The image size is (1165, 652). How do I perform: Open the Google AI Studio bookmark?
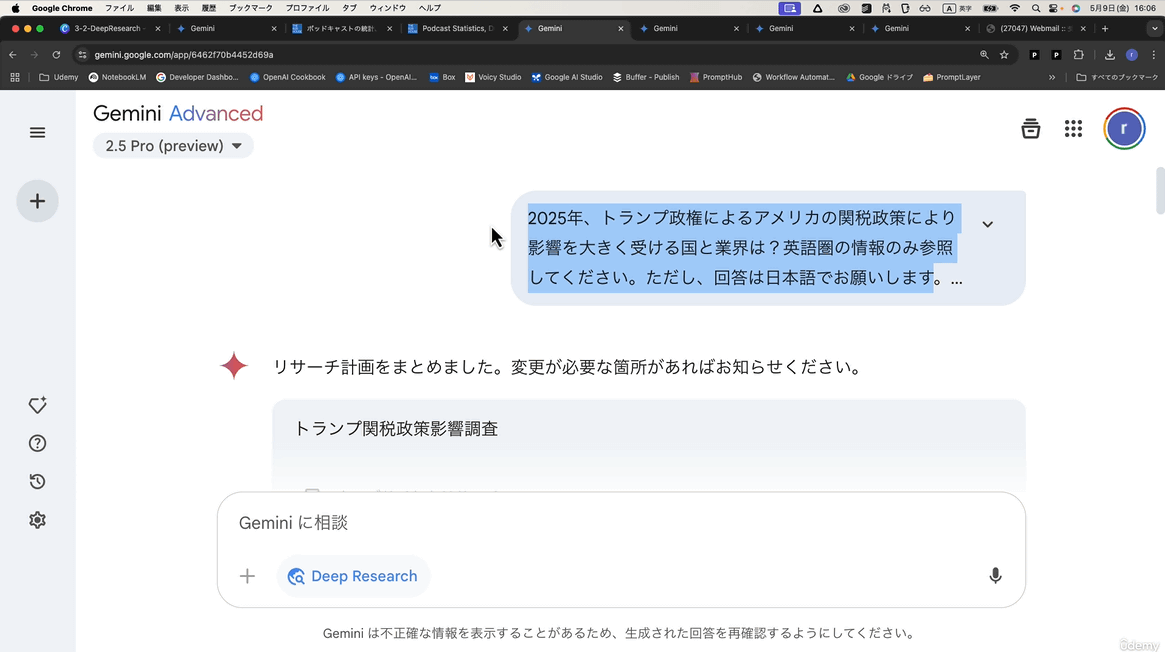[x=567, y=77]
